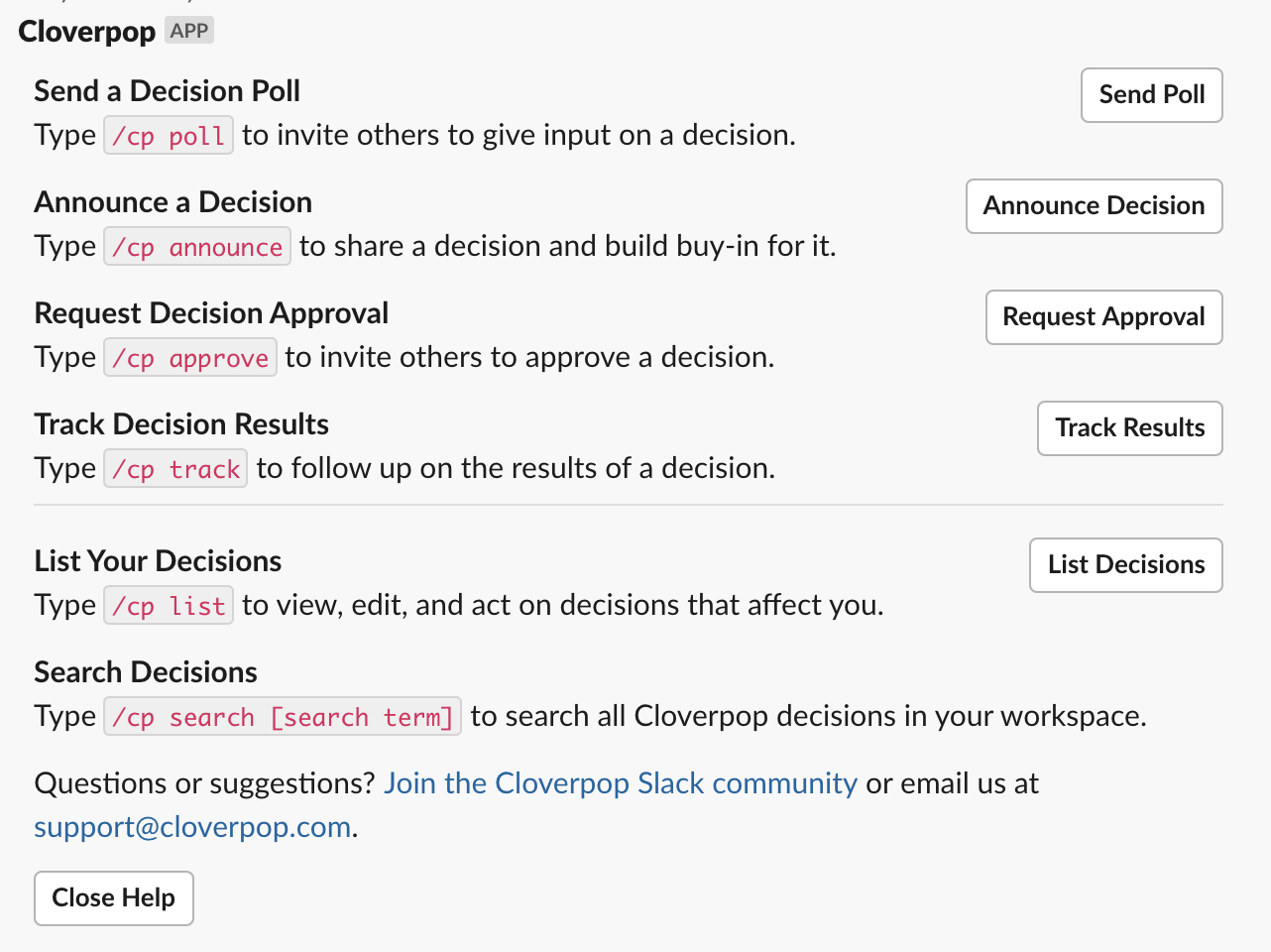
Task: Click the Send Poll button
Action: [1151, 95]
